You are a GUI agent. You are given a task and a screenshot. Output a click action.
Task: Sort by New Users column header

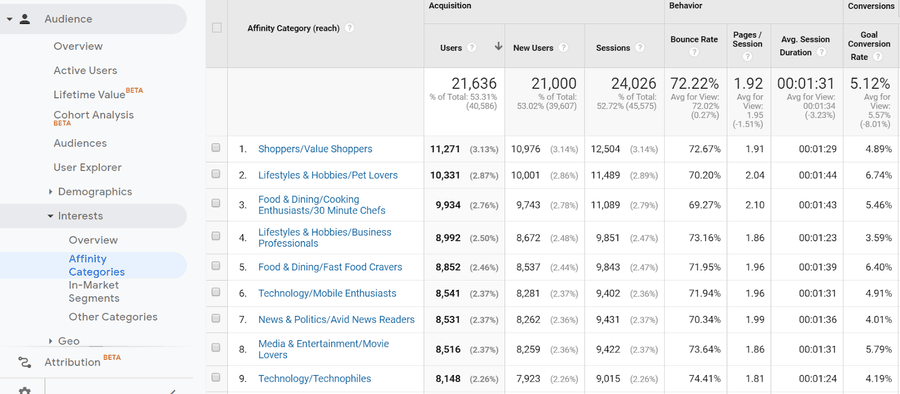tap(533, 48)
